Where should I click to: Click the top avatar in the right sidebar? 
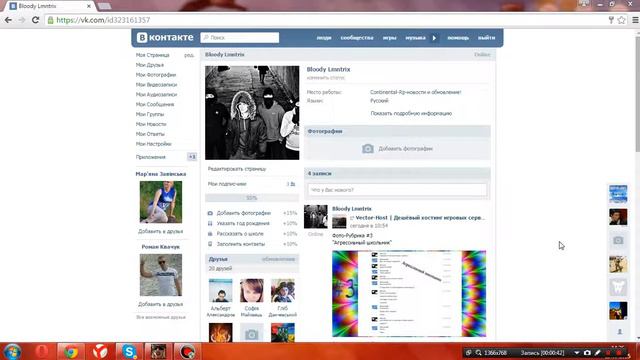(618, 194)
